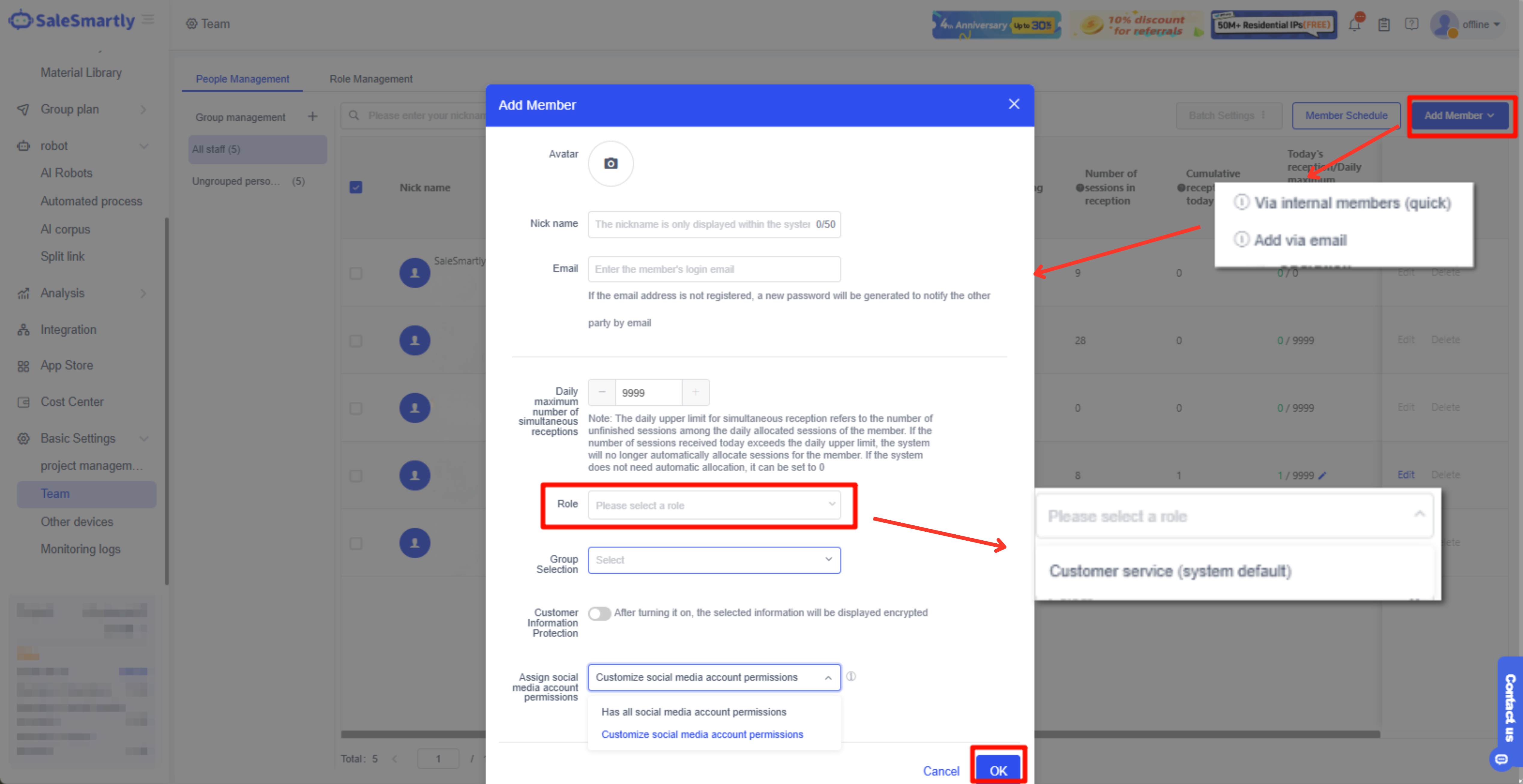The image size is (1523, 784).
Task: Choose Has all social media account permissions
Action: pos(693,712)
